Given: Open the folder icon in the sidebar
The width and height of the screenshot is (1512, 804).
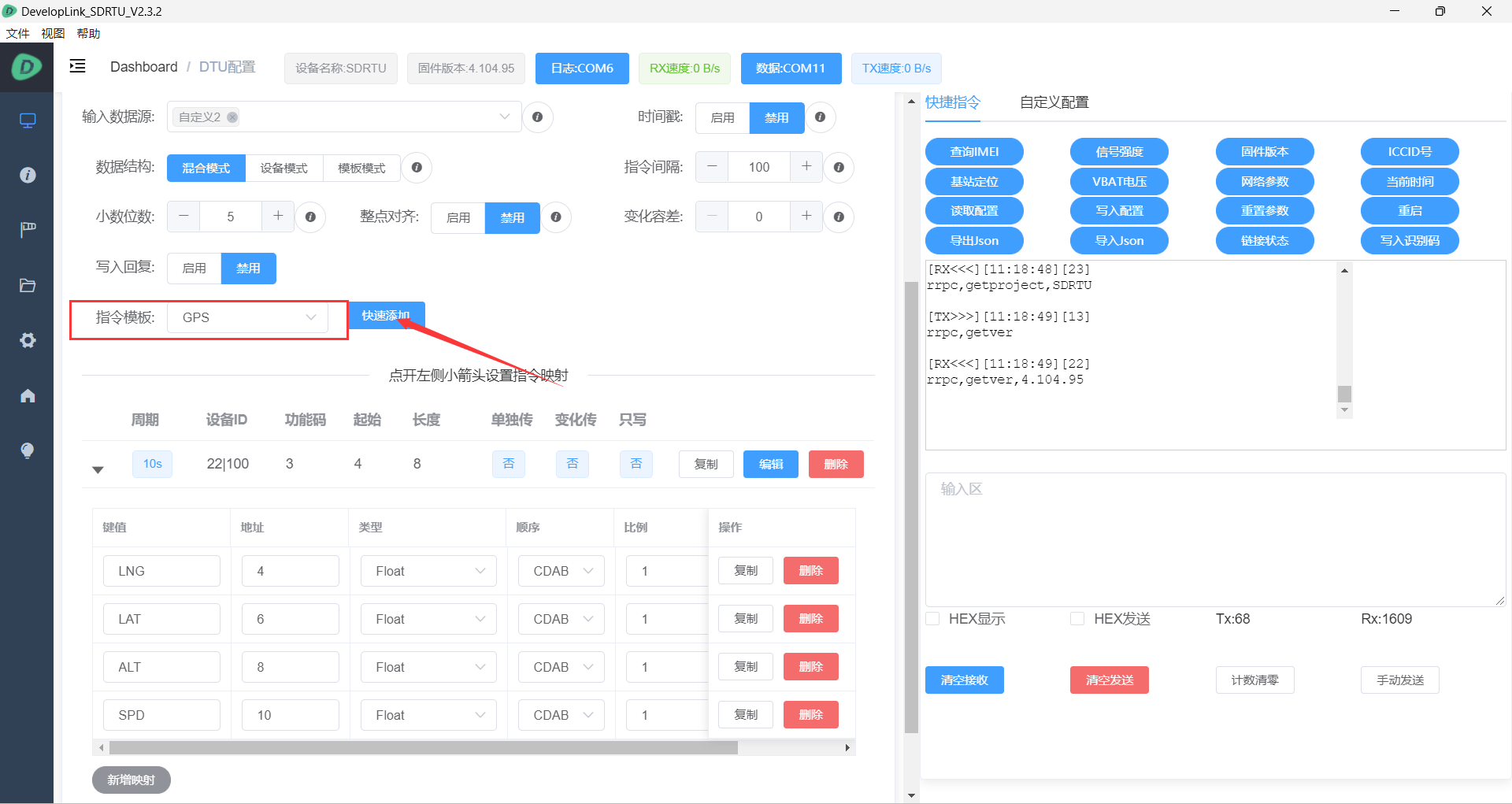Looking at the screenshot, I should click(x=28, y=285).
